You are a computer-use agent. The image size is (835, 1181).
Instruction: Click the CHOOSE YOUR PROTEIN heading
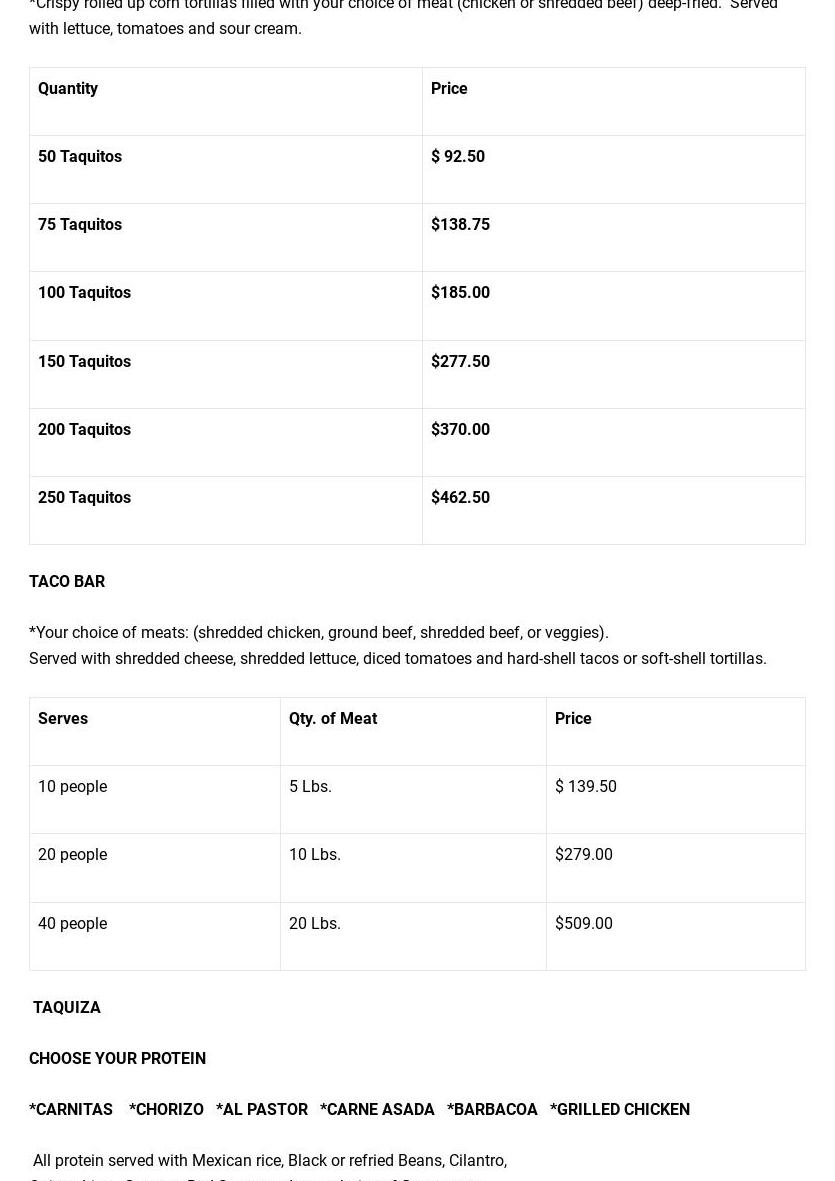pos(117,1059)
